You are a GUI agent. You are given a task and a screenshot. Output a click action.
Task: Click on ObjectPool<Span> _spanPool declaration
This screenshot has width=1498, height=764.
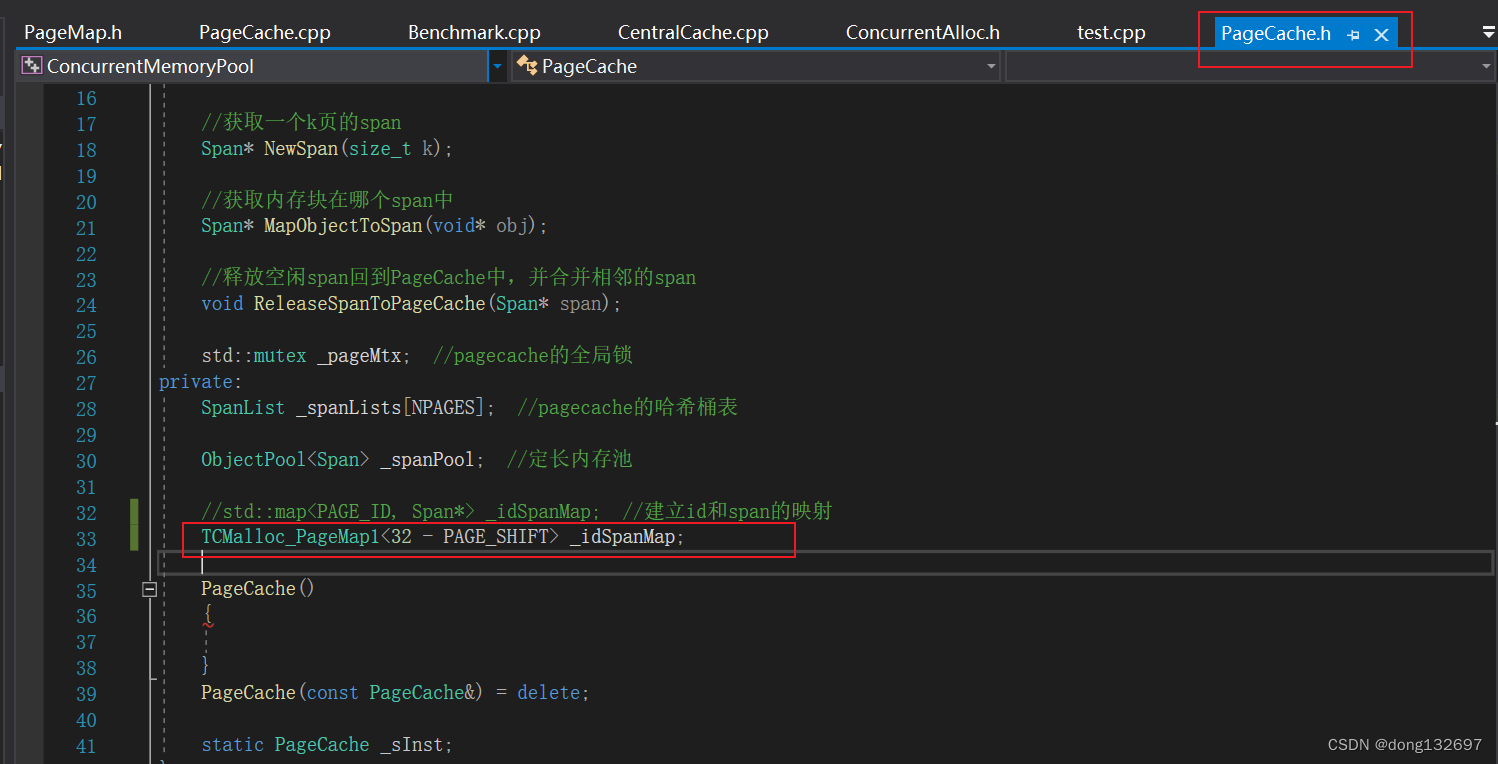pyautogui.click(x=343, y=460)
